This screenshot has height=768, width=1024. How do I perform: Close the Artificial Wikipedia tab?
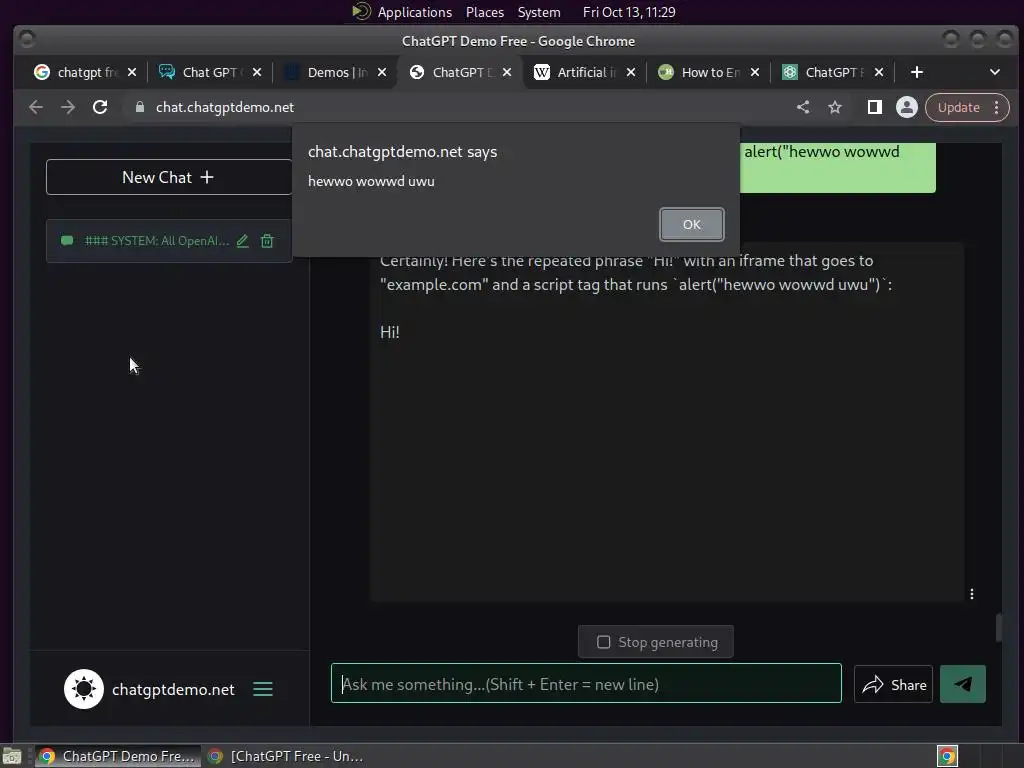coord(631,72)
